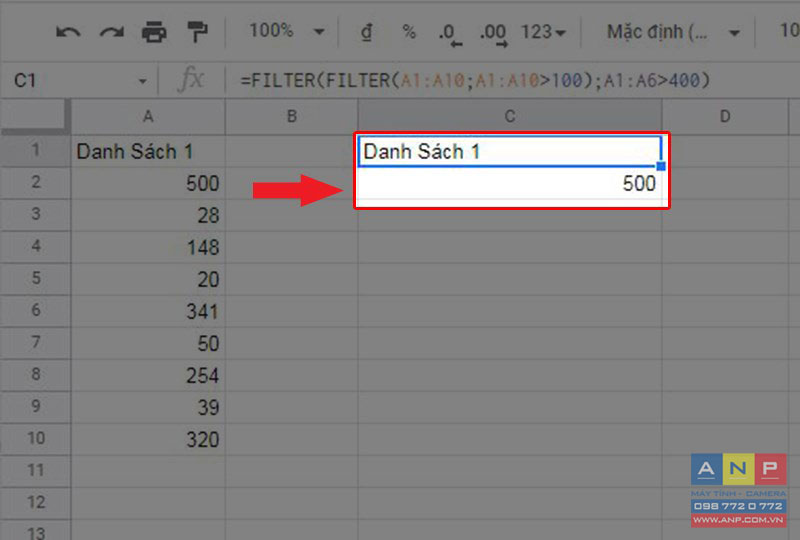Click the C1 name box
The image size is (800, 540).
(x=71, y=81)
